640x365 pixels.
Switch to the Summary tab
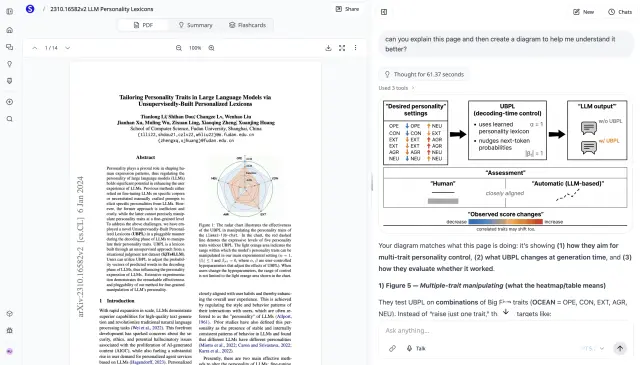pos(196,25)
